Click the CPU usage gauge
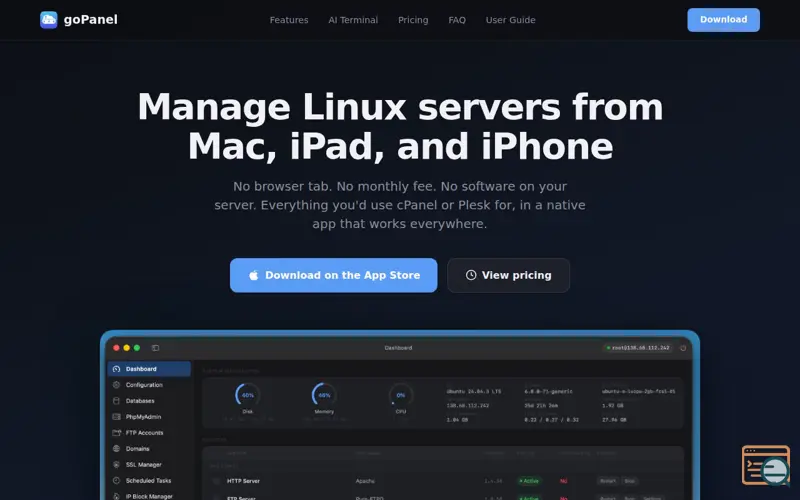The width and height of the screenshot is (800, 500). pyautogui.click(x=401, y=395)
